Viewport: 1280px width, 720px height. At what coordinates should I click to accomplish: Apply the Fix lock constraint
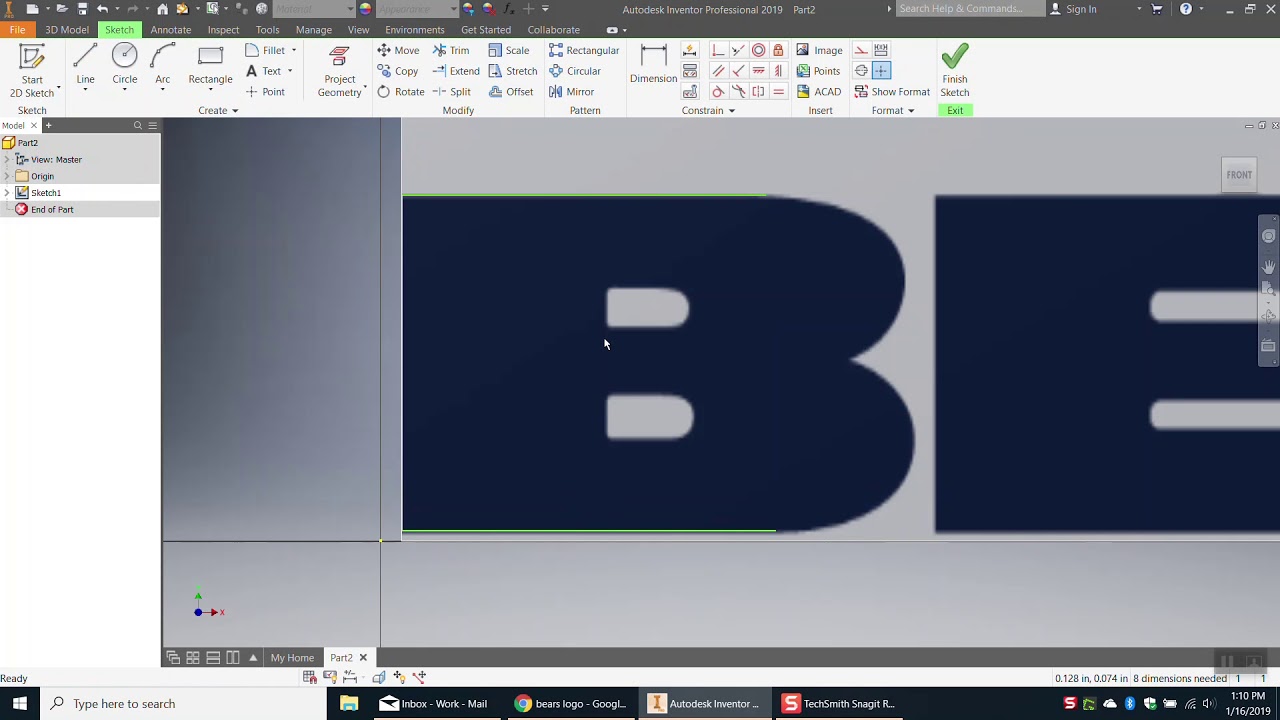click(778, 50)
